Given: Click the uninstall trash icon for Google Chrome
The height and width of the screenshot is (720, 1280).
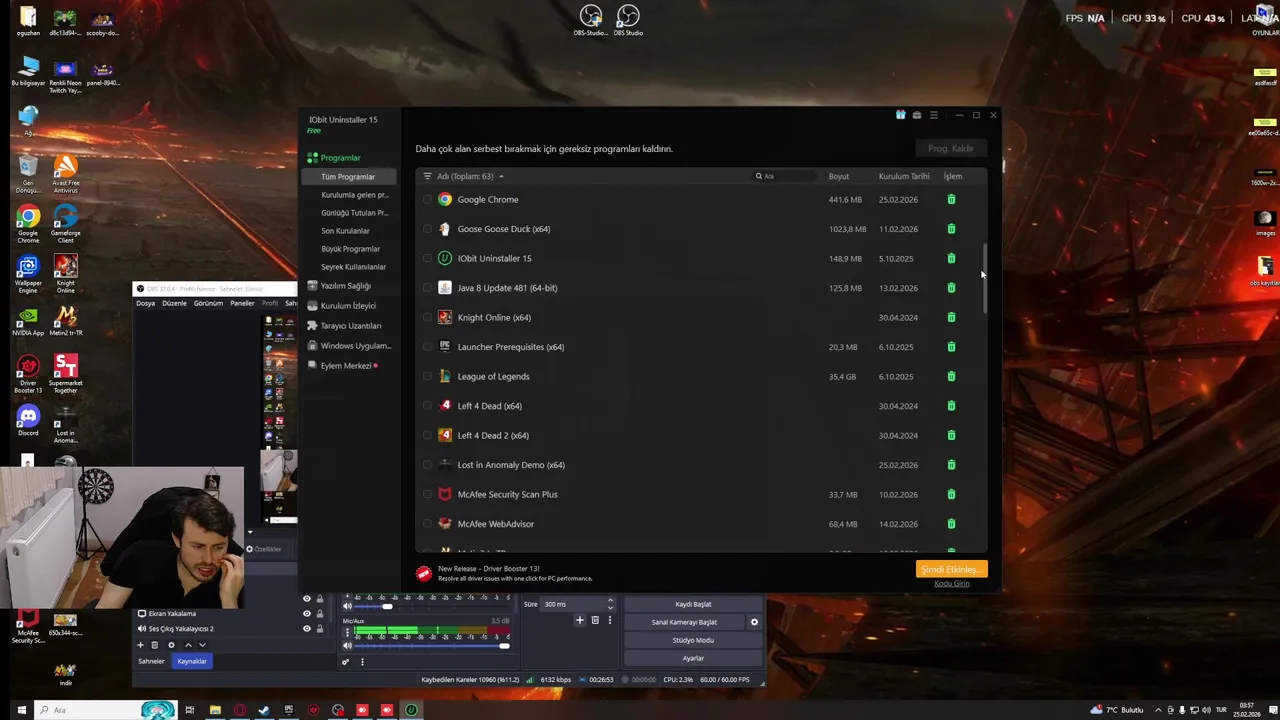Looking at the screenshot, I should 951,200.
